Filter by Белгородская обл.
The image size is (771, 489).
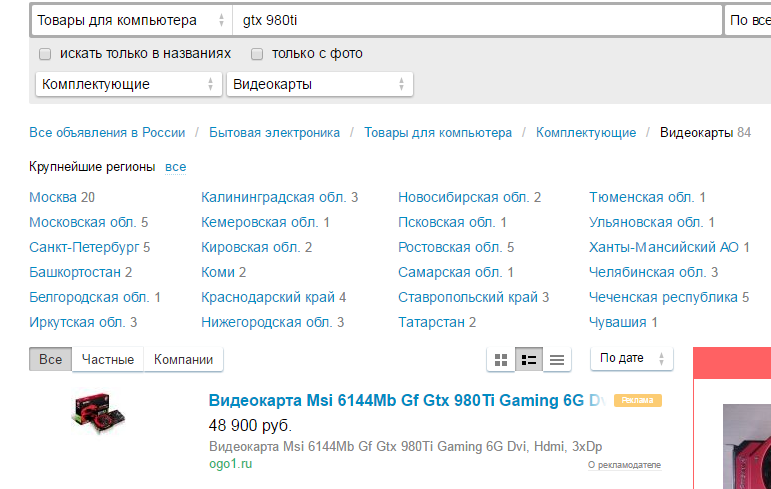(x=89, y=297)
